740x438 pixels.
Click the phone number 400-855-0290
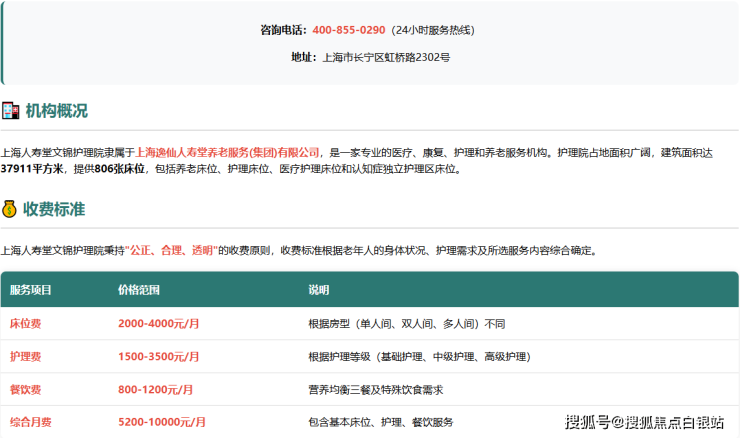pos(348,30)
